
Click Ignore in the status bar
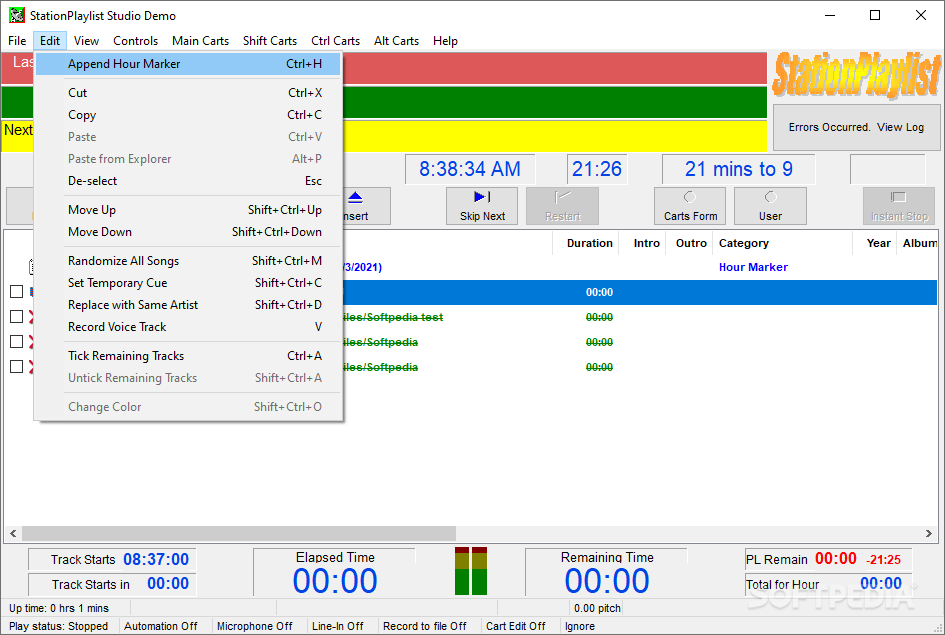[580, 626]
